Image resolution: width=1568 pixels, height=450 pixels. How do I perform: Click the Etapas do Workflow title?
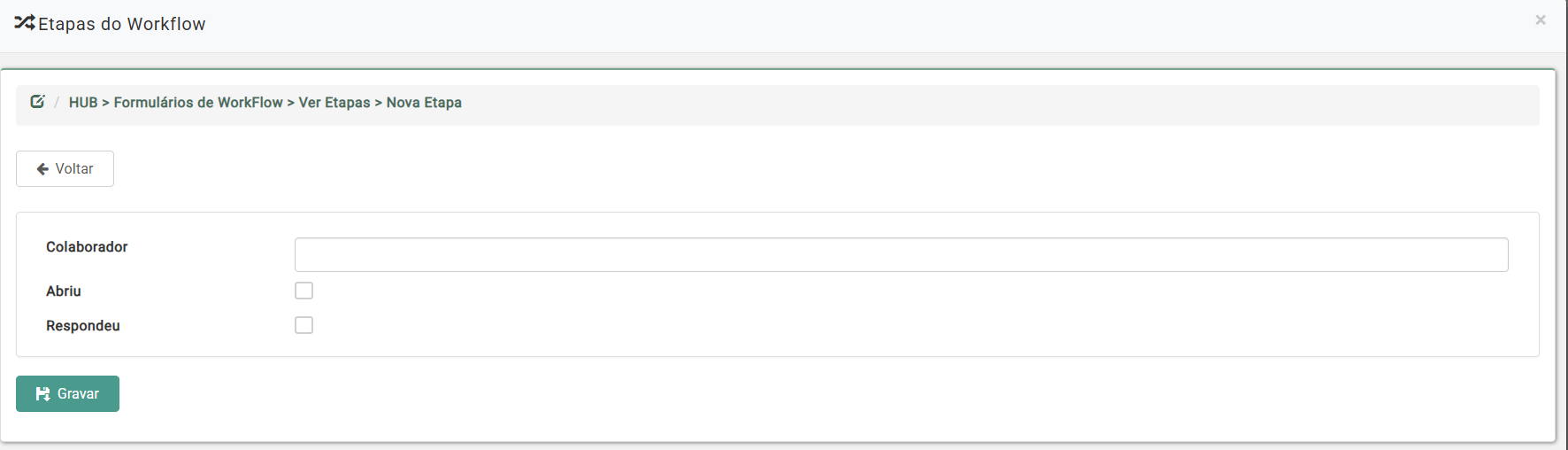pos(122,24)
